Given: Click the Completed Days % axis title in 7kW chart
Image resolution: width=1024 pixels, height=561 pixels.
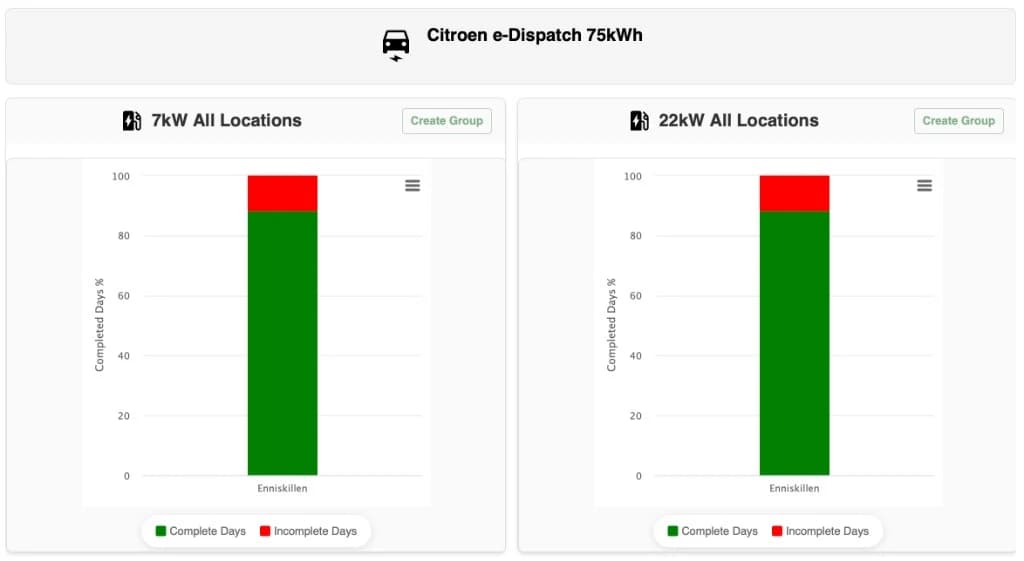Looking at the screenshot, I should click(x=99, y=325).
